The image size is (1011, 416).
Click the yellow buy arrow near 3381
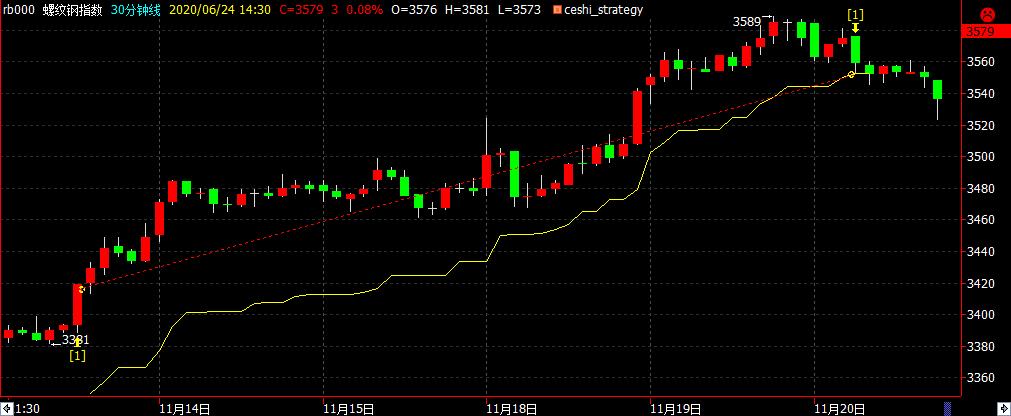tap(78, 342)
